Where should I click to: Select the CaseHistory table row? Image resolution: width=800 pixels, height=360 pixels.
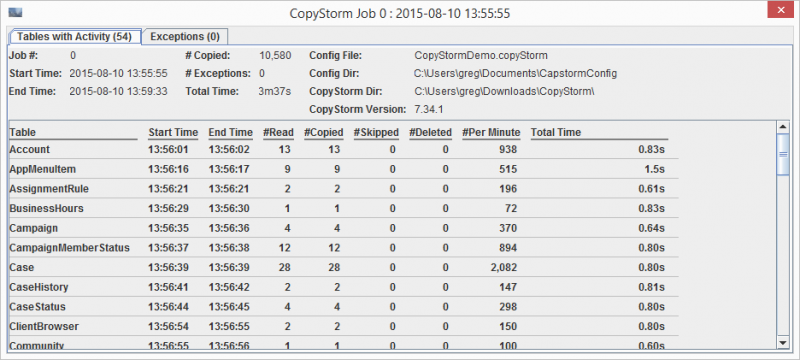click(344, 287)
